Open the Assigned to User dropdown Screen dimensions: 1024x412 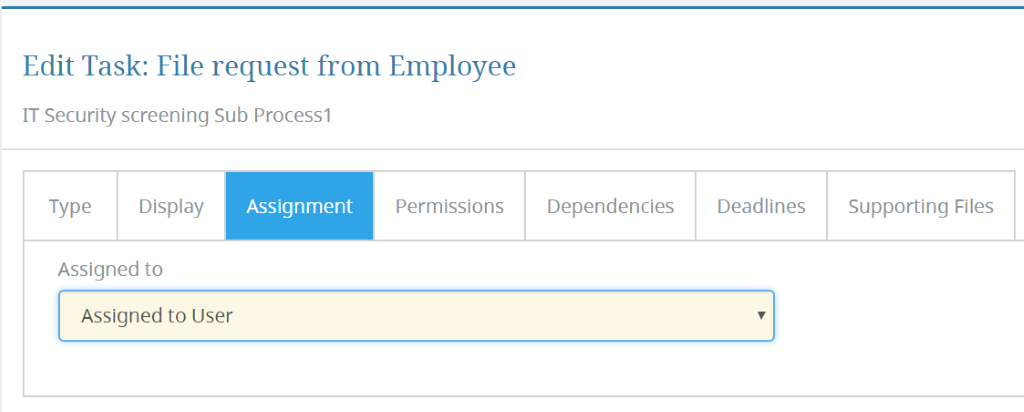point(416,316)
